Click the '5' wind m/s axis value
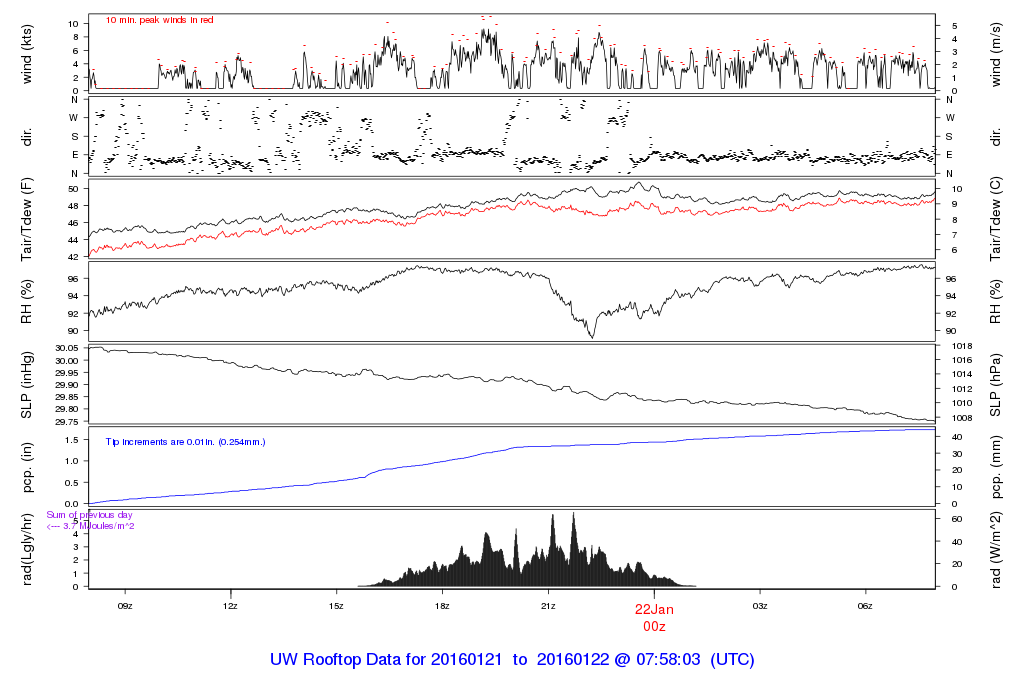Screen dimensions: 1024x700 point(955,26)
